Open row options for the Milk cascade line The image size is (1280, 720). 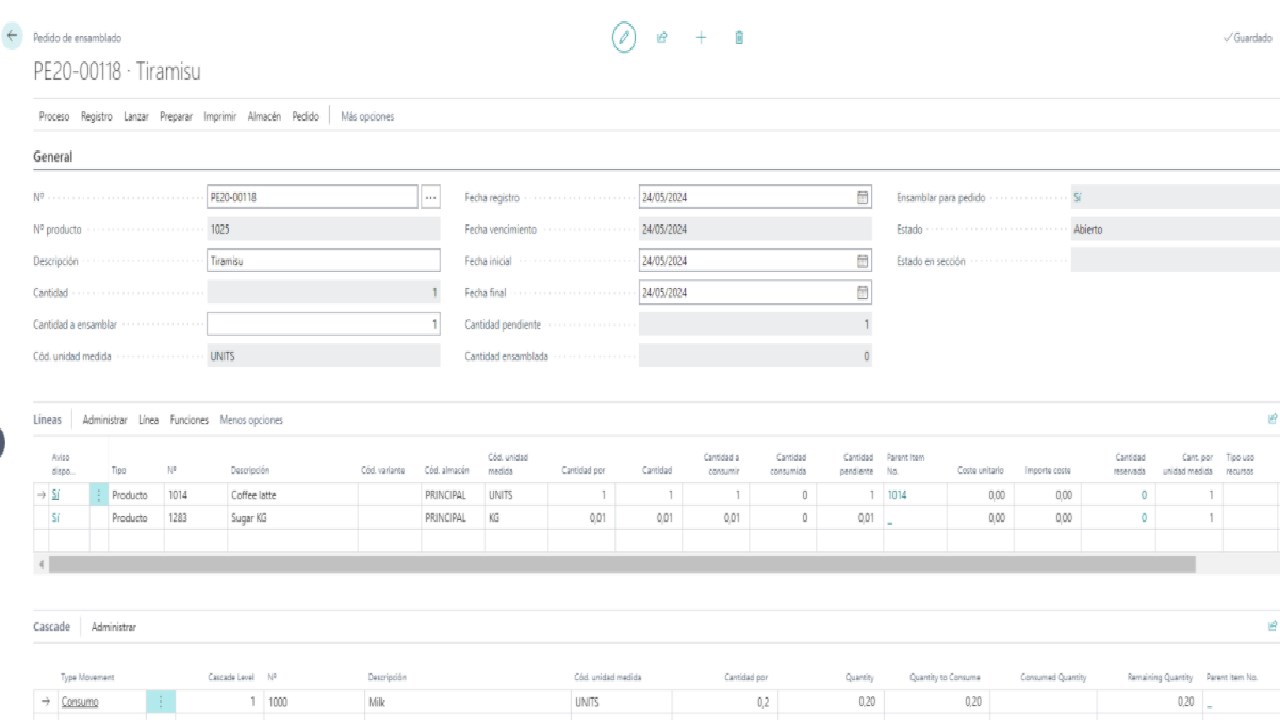point(161,702)
